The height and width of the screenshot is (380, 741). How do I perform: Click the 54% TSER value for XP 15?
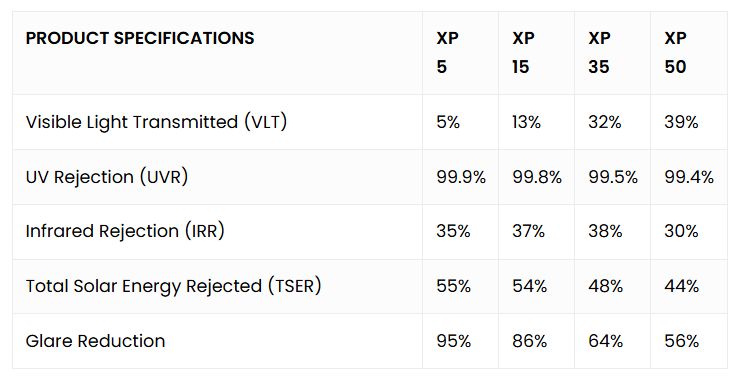tap(529, 286)
